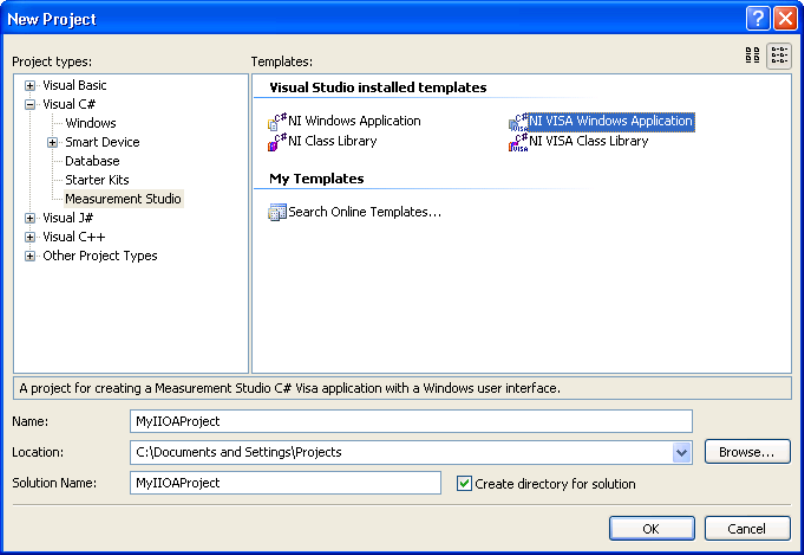The image size is (804, 555).
Task: Select Visual C# in project types
Action: [69, 104]
